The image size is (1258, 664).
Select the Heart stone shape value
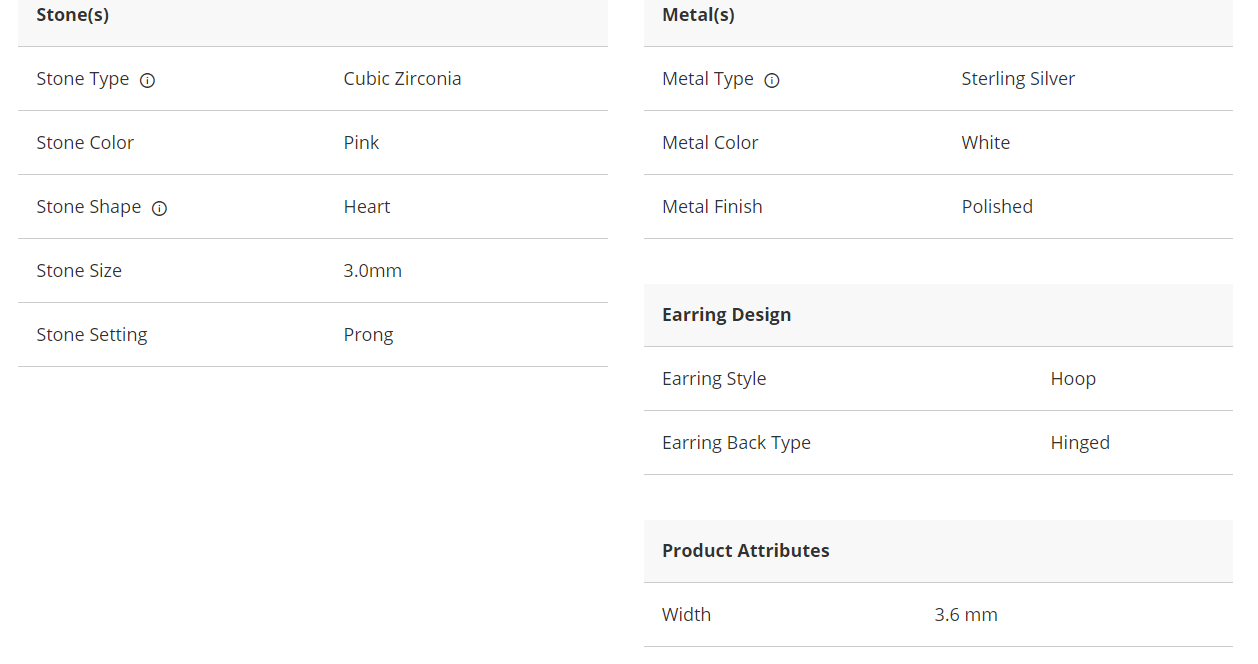[367, 207]
